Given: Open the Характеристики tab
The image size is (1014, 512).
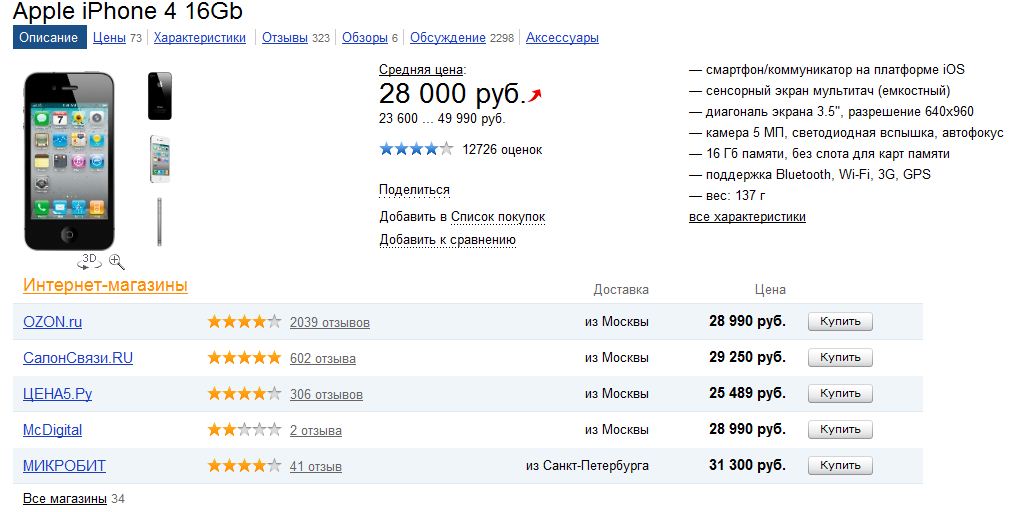Looking at the screenshot, I should tap(200, 38).
